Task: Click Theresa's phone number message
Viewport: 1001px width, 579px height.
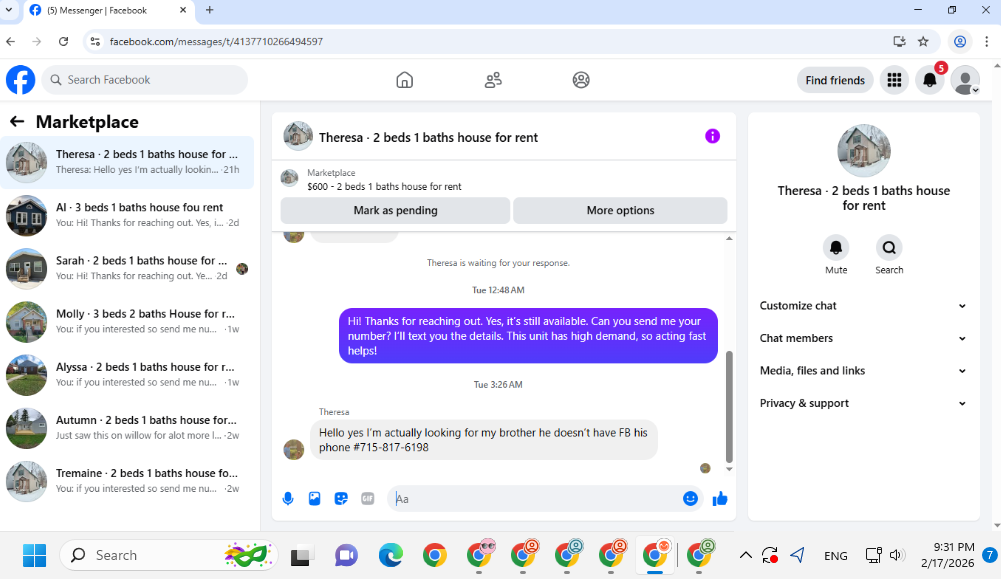Action: (483, 440)
